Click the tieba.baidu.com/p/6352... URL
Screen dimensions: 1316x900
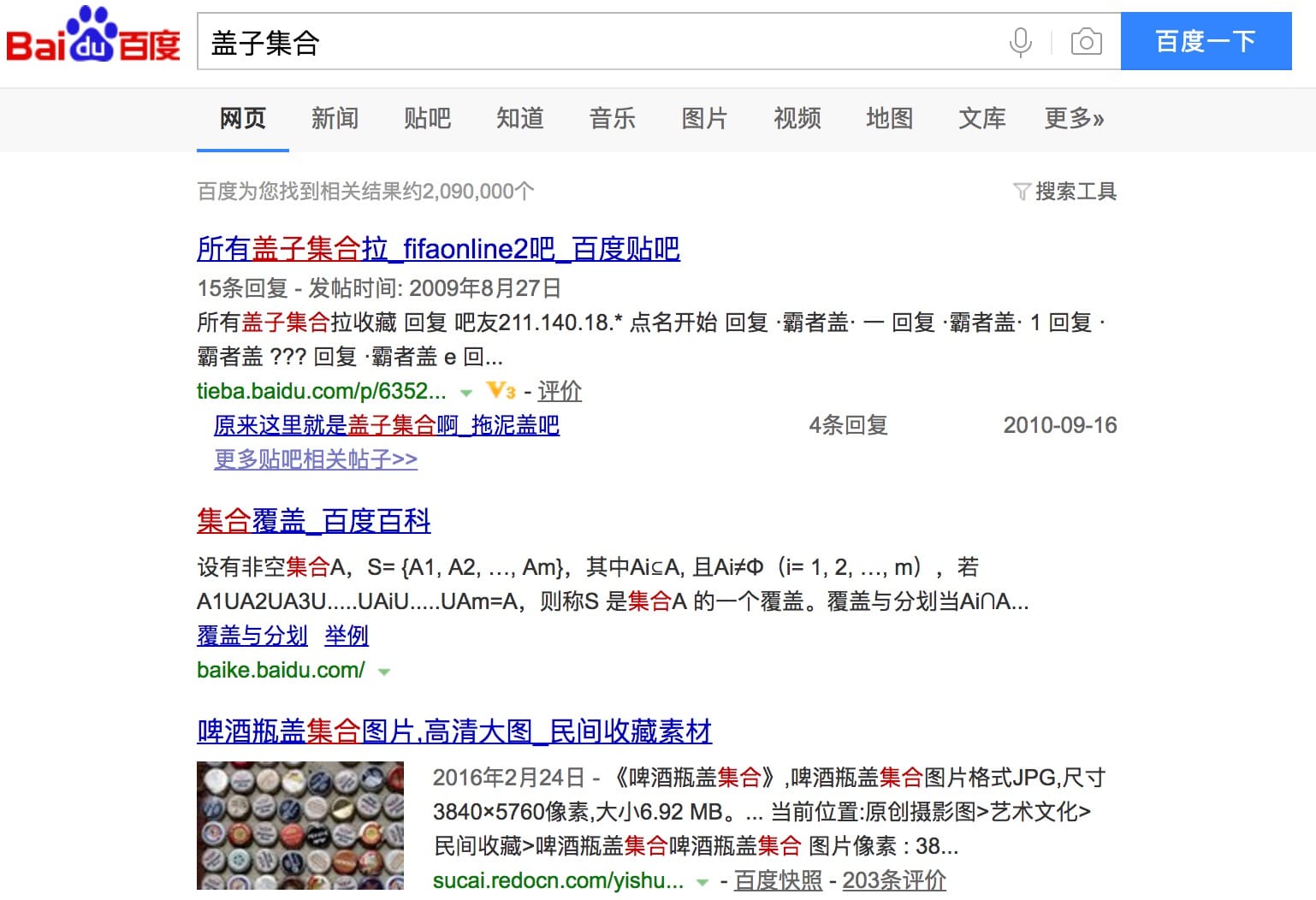(x=322, y=391)
